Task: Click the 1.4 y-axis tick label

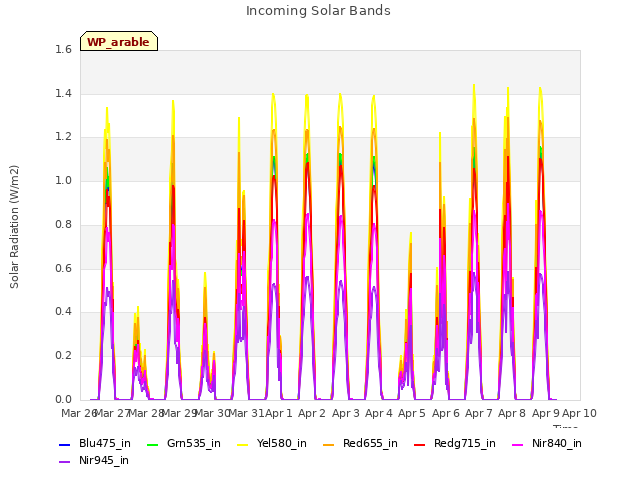Action: pyautogui.click(x=63, y=93)
